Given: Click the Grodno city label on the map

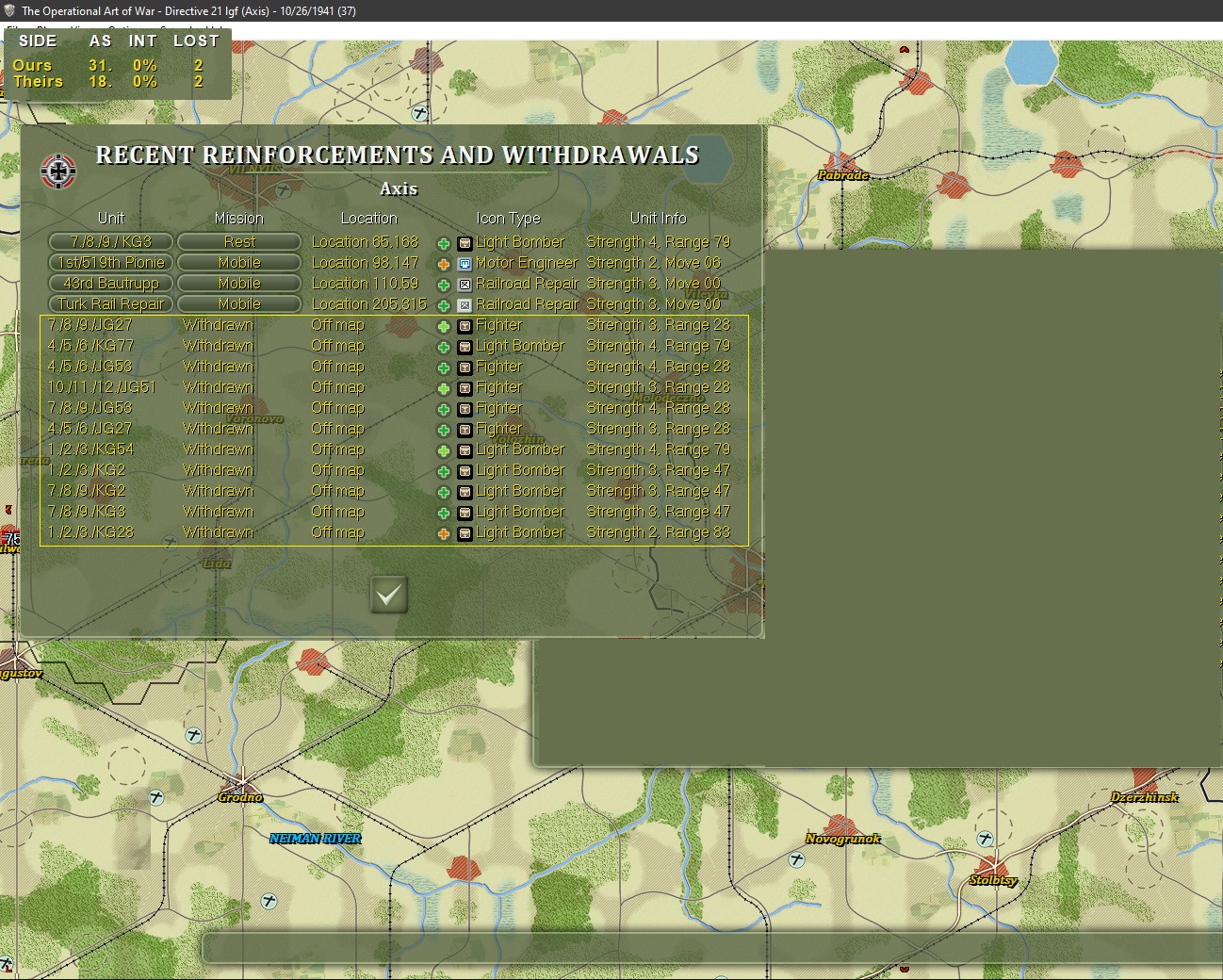Looking at the screenshot, I should coord(240,797).
